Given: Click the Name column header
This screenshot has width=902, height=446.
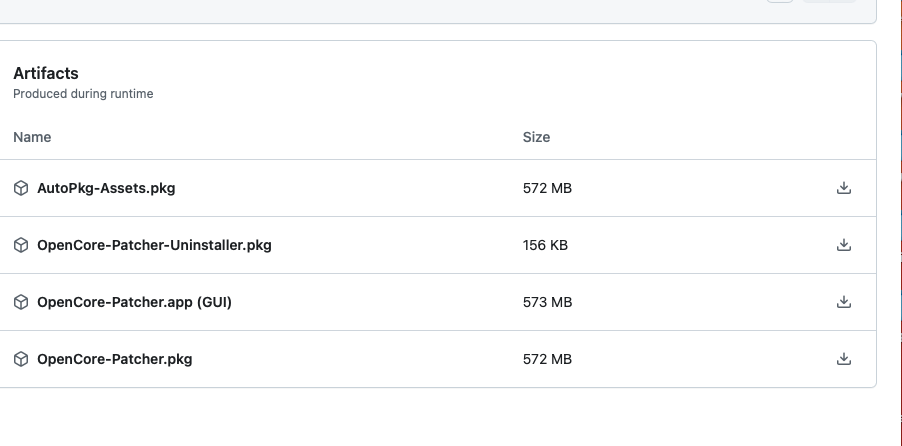Looking at the screenshot, I should click(32, 137).
